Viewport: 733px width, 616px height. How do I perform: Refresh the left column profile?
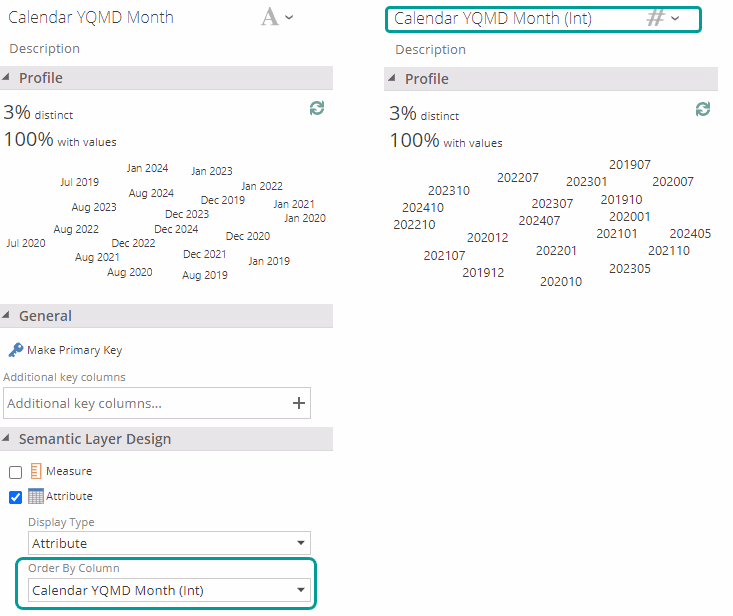[317, 108]
